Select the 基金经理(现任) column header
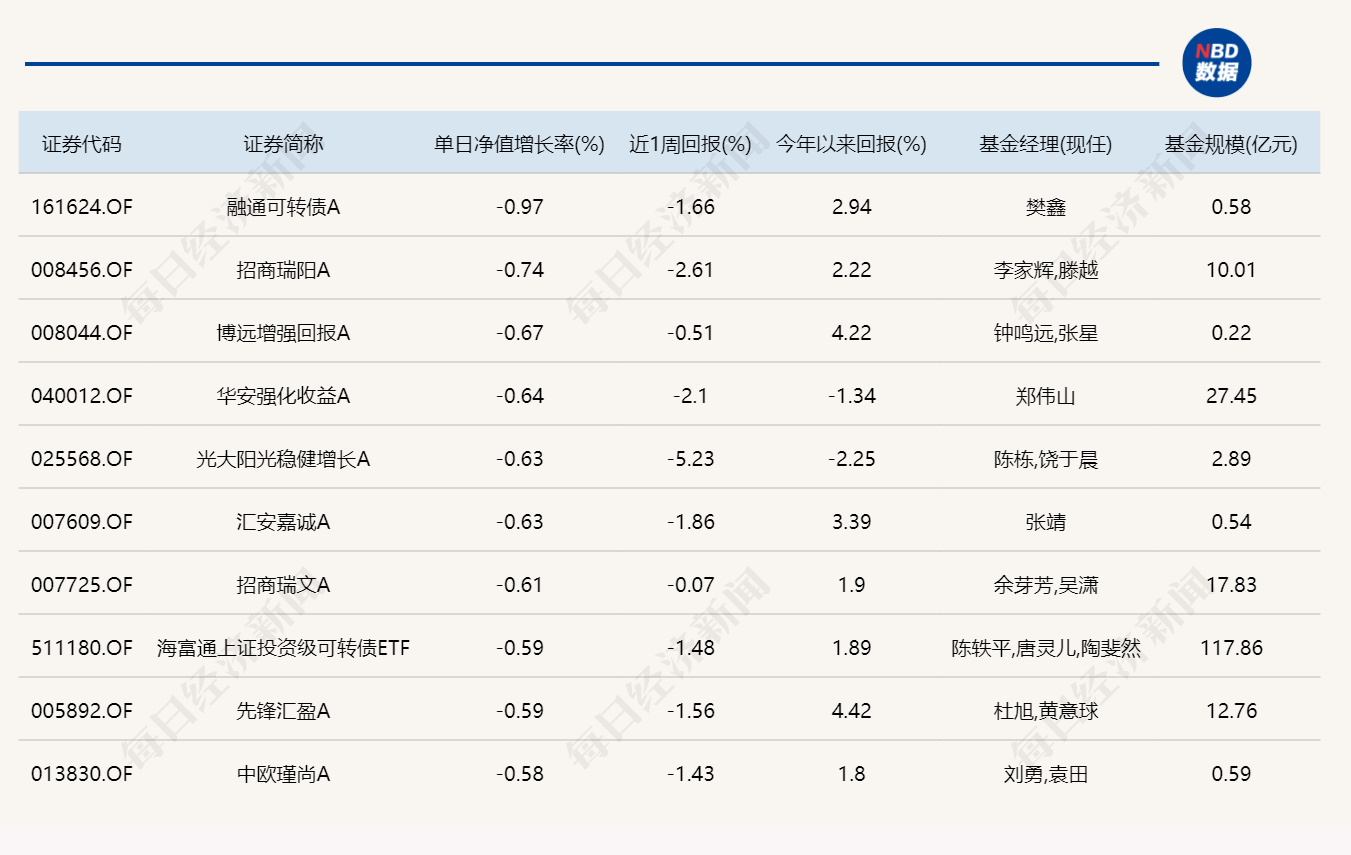 click(x=1046, y=144)
